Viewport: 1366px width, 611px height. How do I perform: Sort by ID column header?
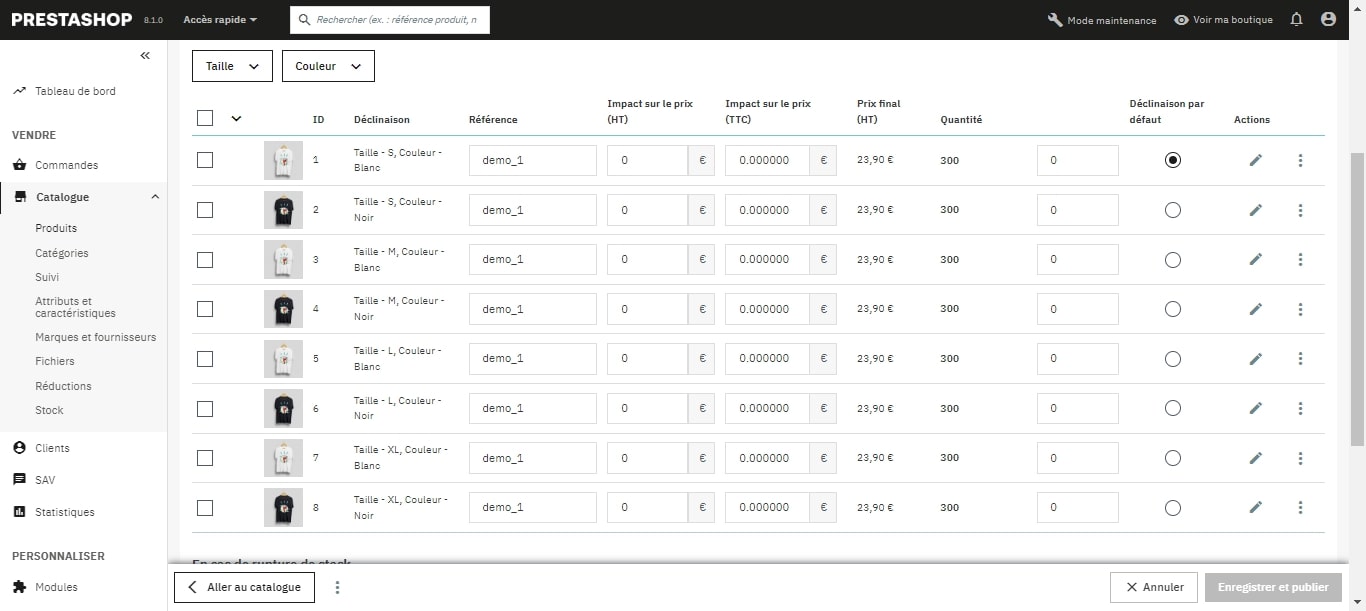[x=318, y=119]
